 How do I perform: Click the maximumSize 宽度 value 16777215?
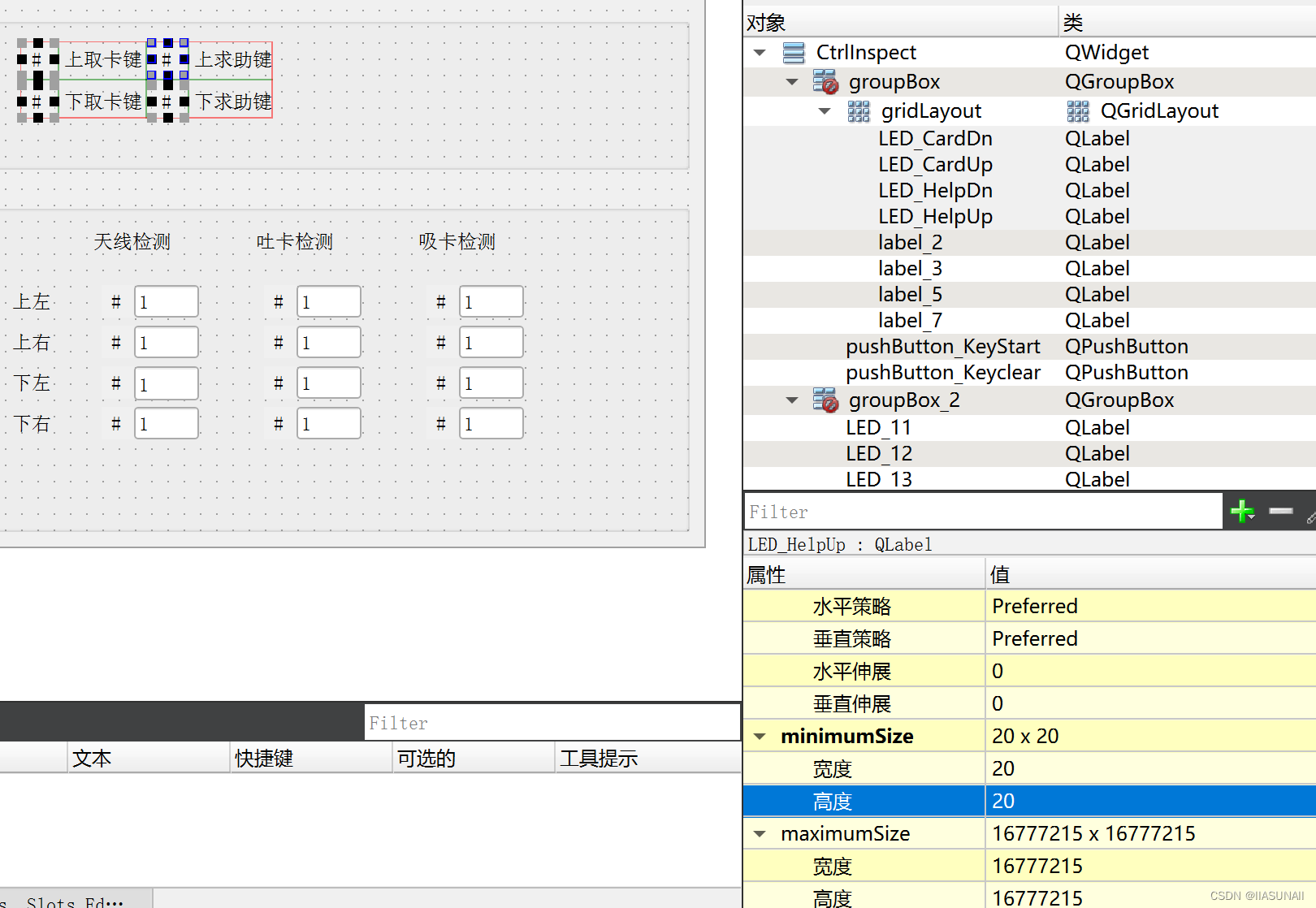pos(1151,867)
